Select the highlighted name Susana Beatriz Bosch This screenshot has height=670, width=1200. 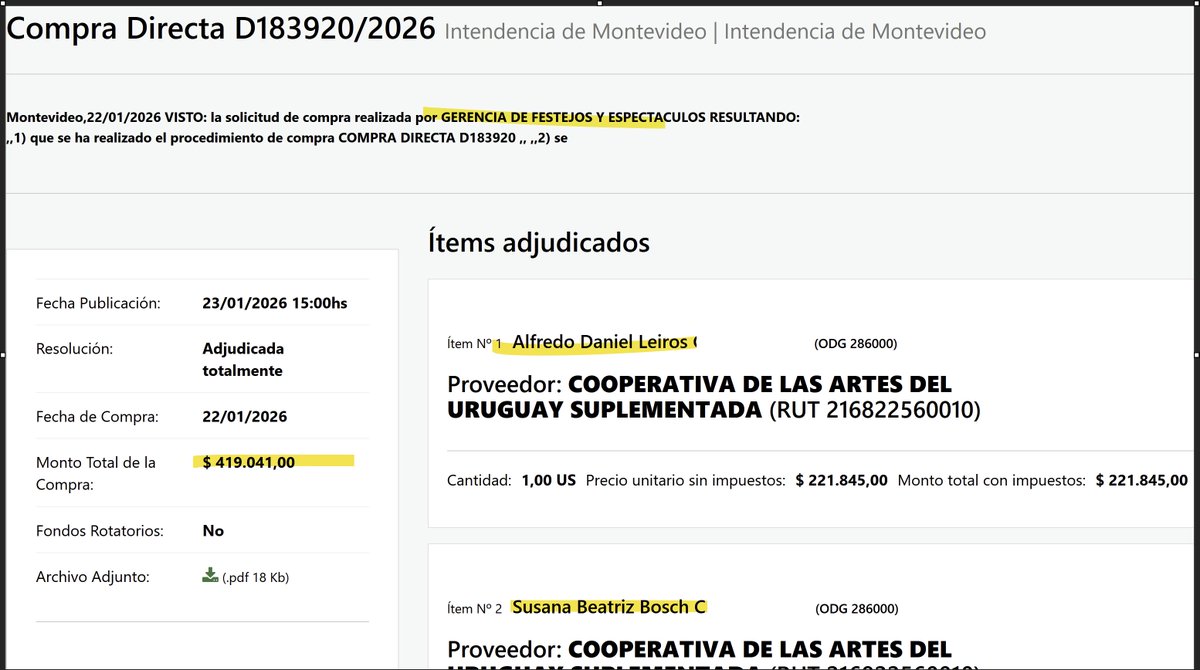point(611,606)
